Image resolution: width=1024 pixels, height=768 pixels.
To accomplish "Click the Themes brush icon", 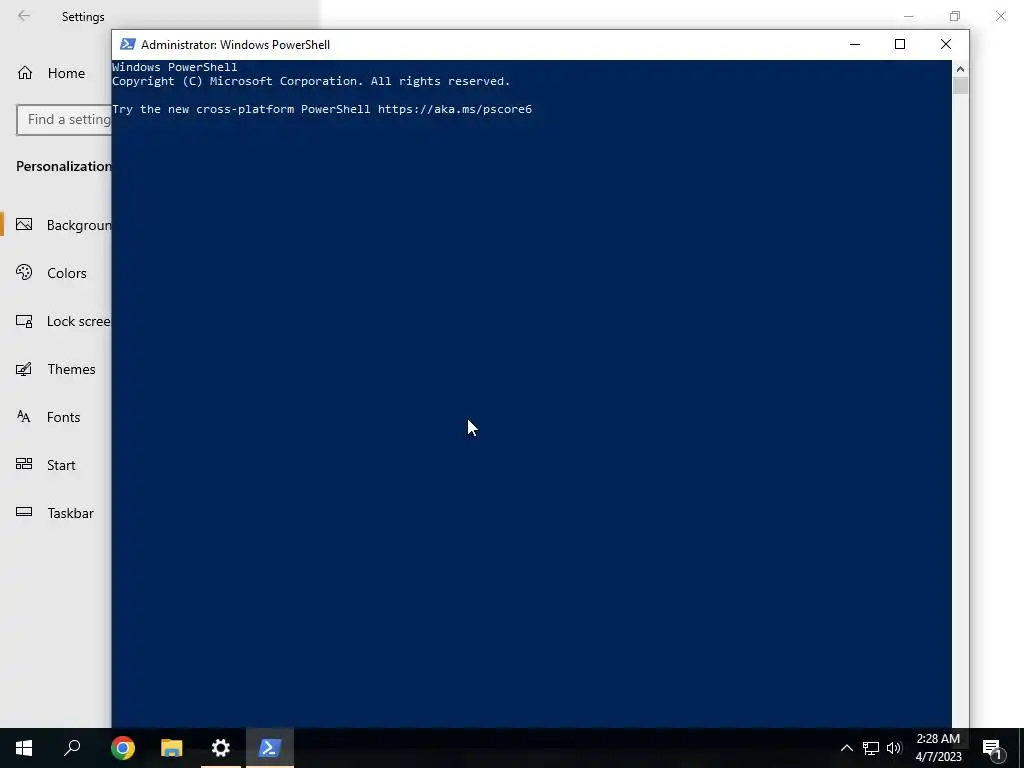I will pyautogui.click(x=24, y=369).
